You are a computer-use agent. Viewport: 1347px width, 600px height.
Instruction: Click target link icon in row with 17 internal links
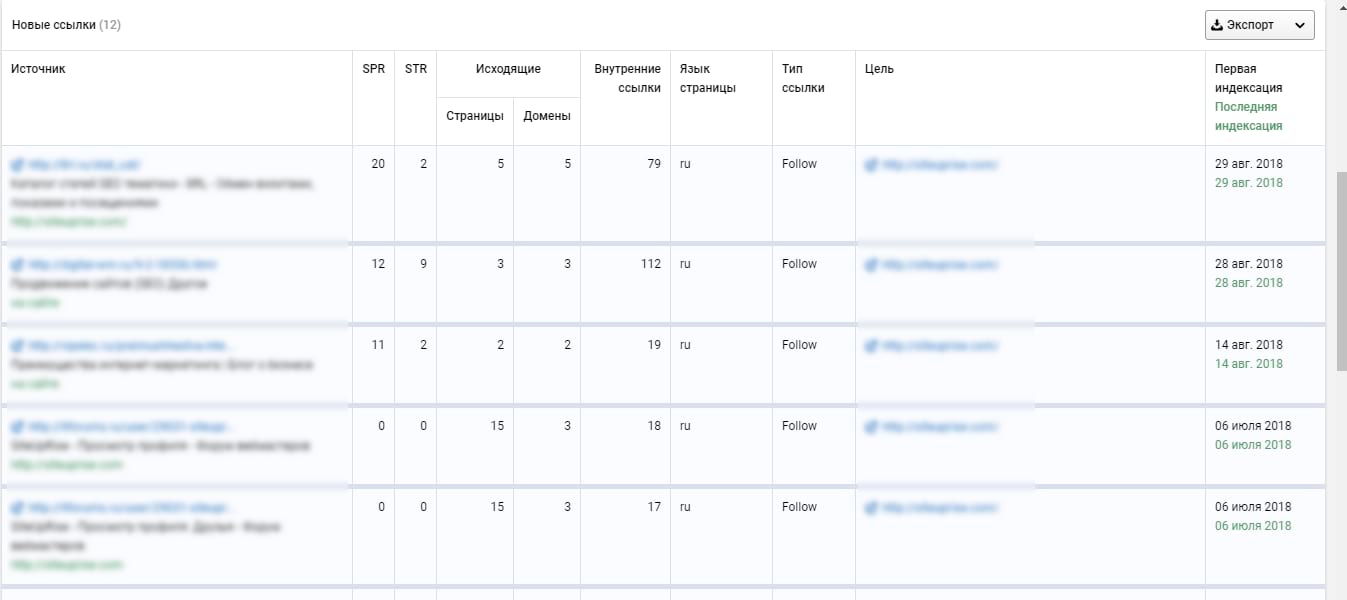(871, 508)
